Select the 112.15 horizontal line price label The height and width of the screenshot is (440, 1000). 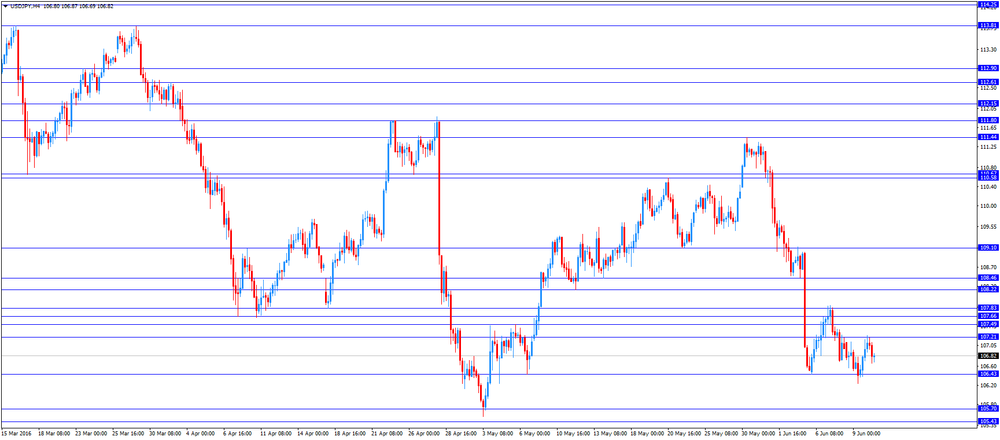click(x=988, y=104)
